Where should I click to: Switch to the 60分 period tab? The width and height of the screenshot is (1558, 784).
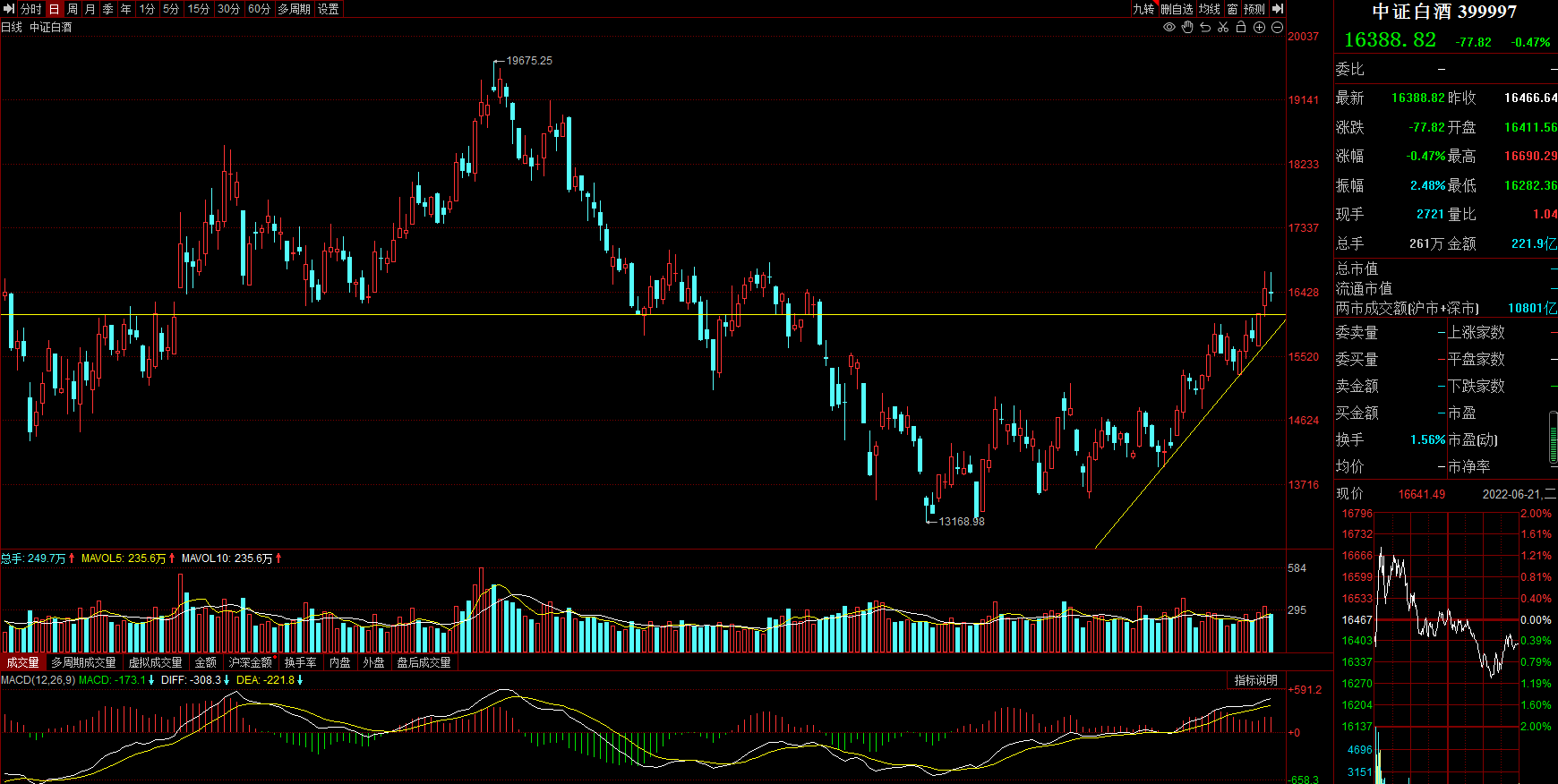pyautogui.click(x=259, y=9)
